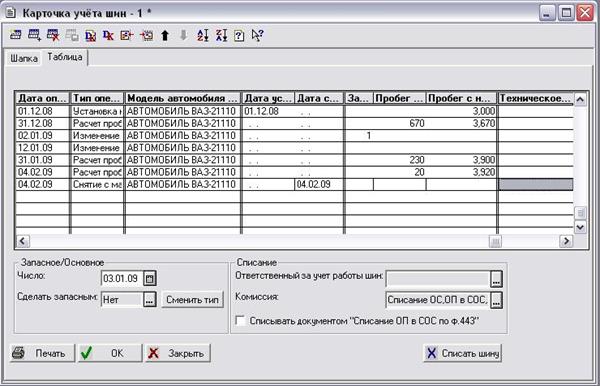Image resolution: width=600 pixels, height=386 pixels.
Task: Click the Сделать запасным field Нет
Action: [122, 300]
